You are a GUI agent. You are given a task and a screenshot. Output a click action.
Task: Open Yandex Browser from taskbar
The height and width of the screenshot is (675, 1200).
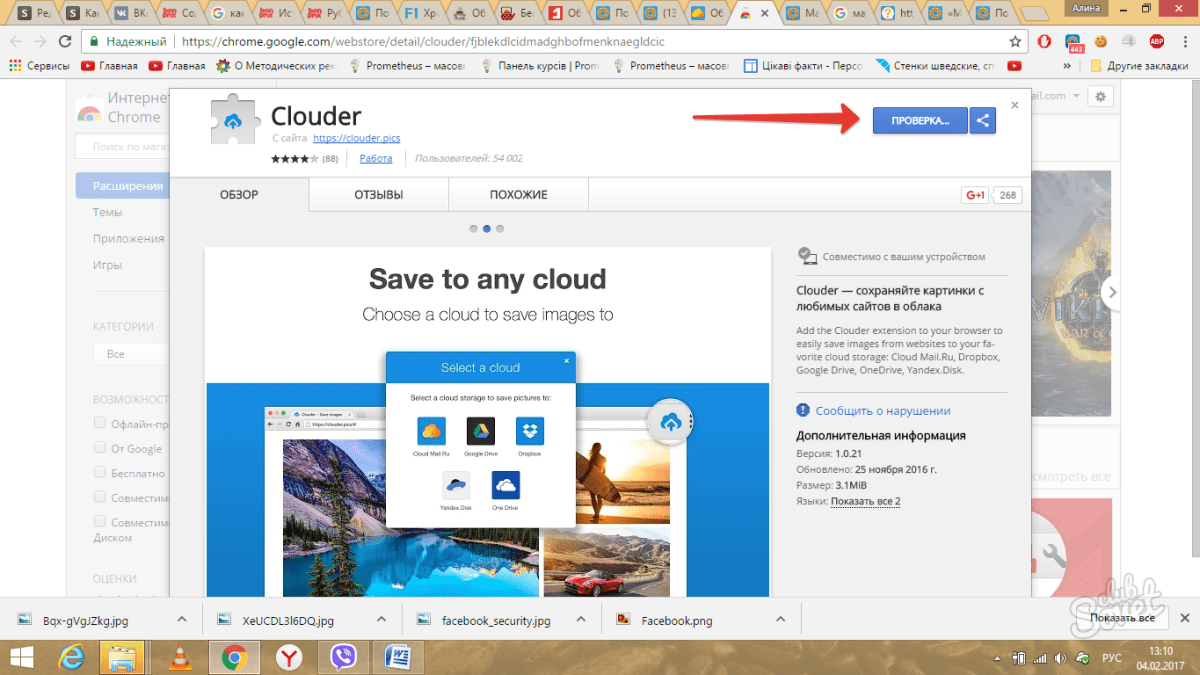289,656
